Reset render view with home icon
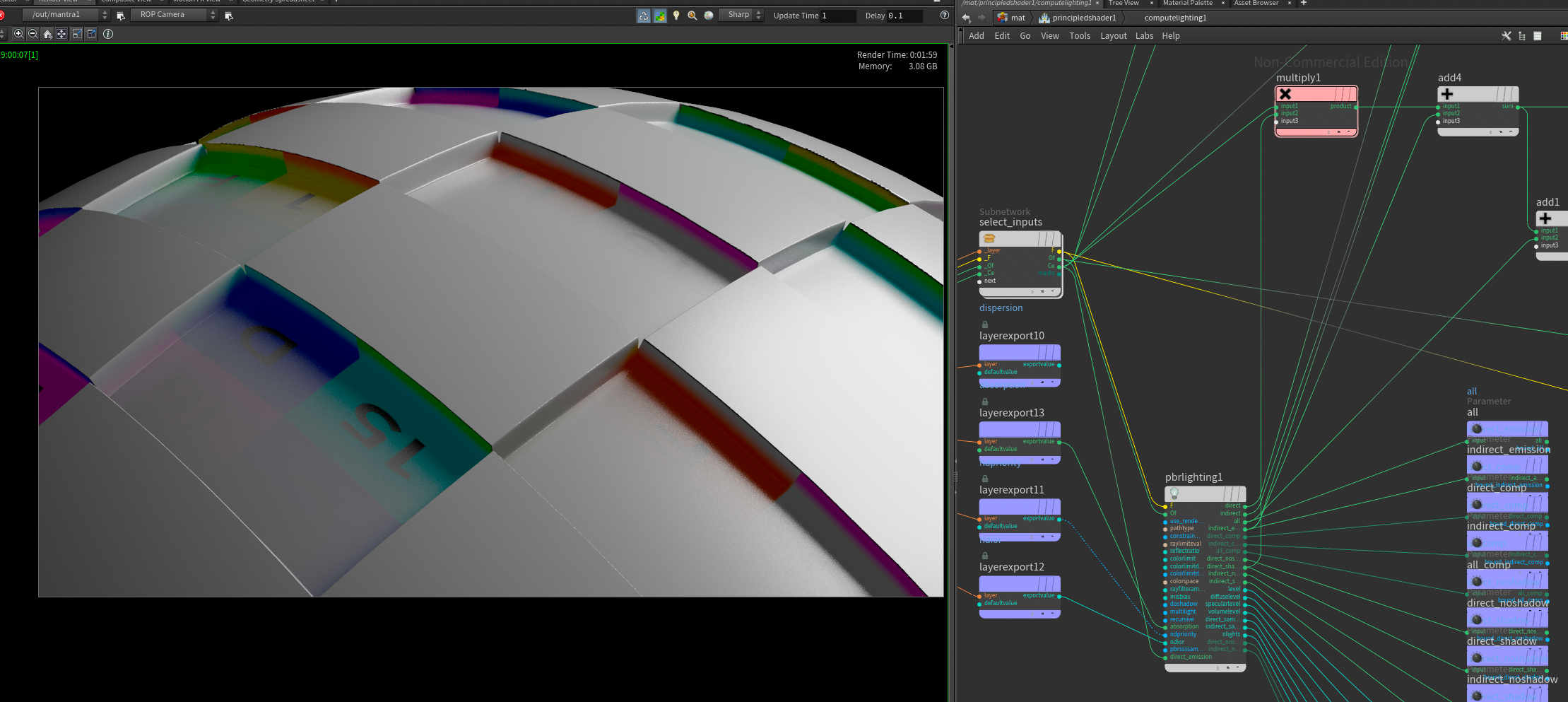The image size is (1568, 702). [47, 34]
